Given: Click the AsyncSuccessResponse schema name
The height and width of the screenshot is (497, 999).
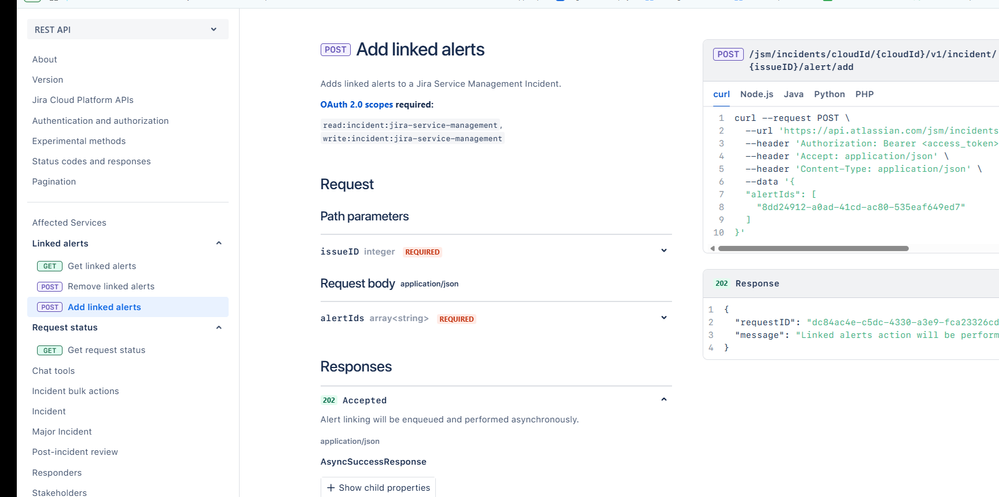Looking at the screenshot, I should (x=373, y=461).
